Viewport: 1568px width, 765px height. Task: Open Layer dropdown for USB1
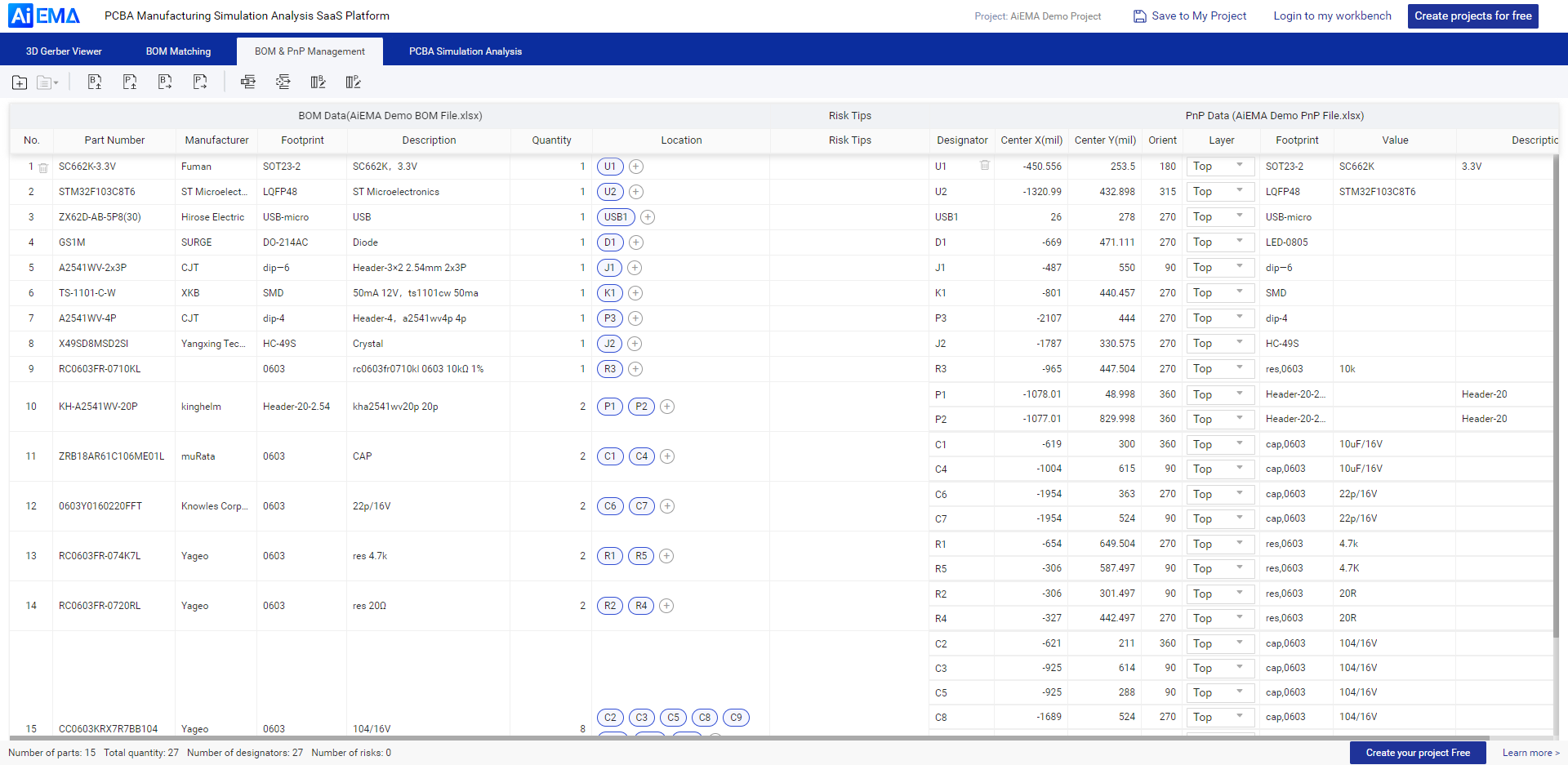click(x=1219, y=216)
